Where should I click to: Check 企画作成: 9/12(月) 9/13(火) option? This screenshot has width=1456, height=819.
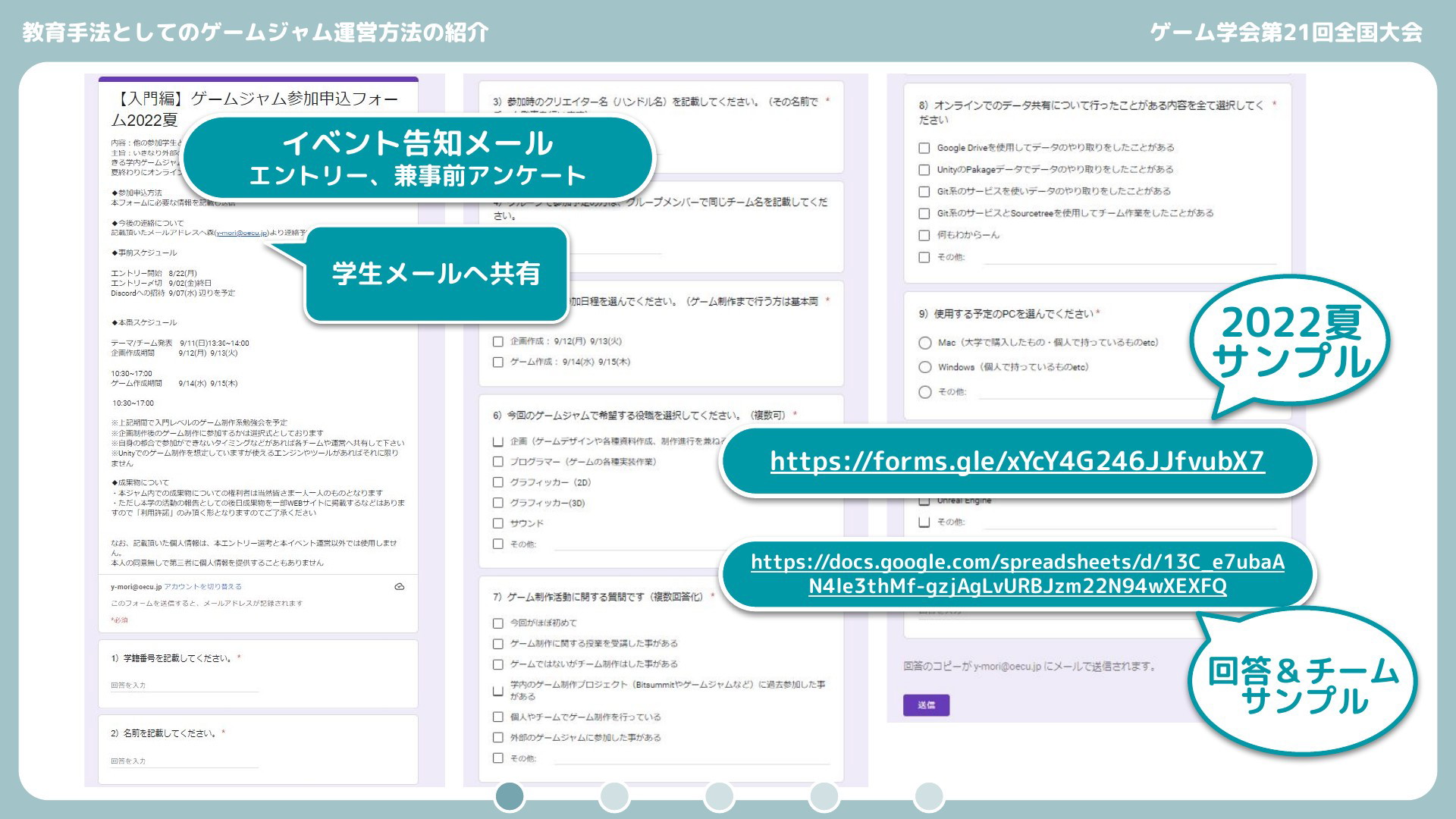pos(498,341)
